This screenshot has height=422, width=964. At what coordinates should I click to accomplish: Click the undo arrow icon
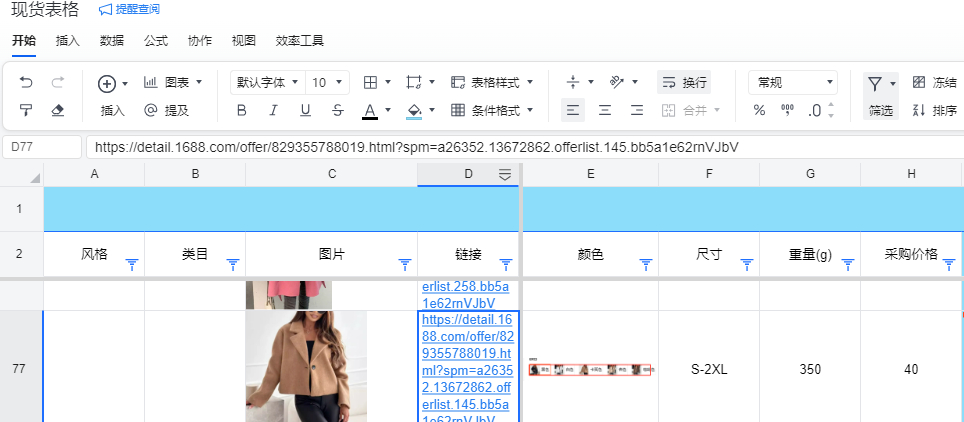click(x=26, y=82)
